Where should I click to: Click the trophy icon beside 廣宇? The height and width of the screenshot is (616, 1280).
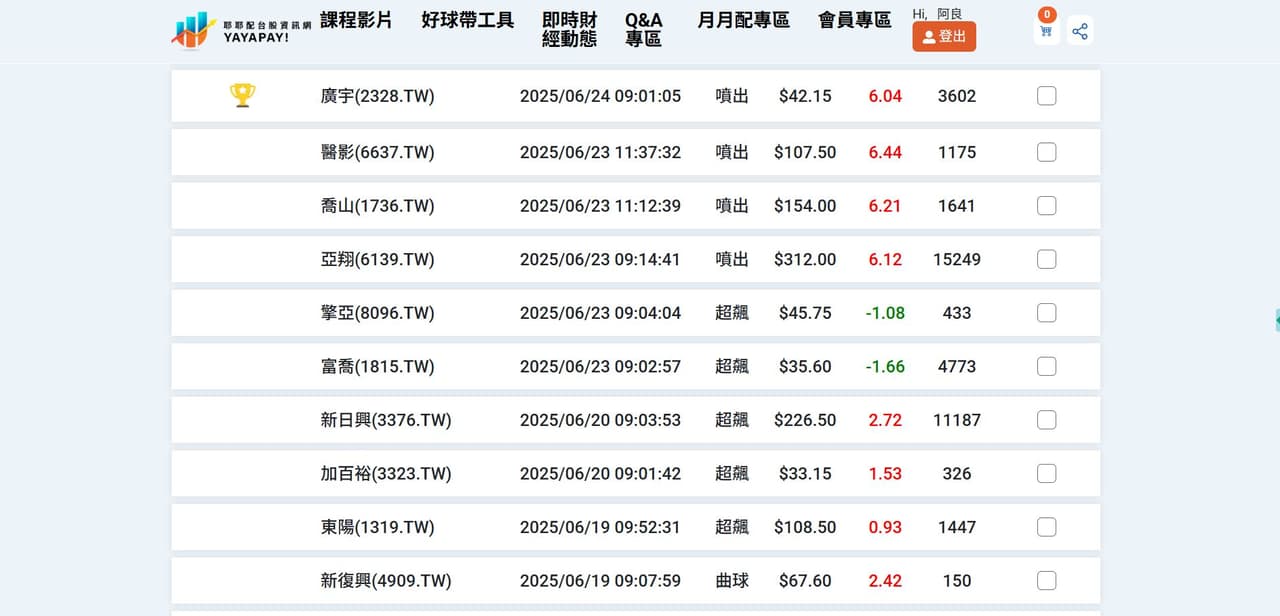coord(242,96)
